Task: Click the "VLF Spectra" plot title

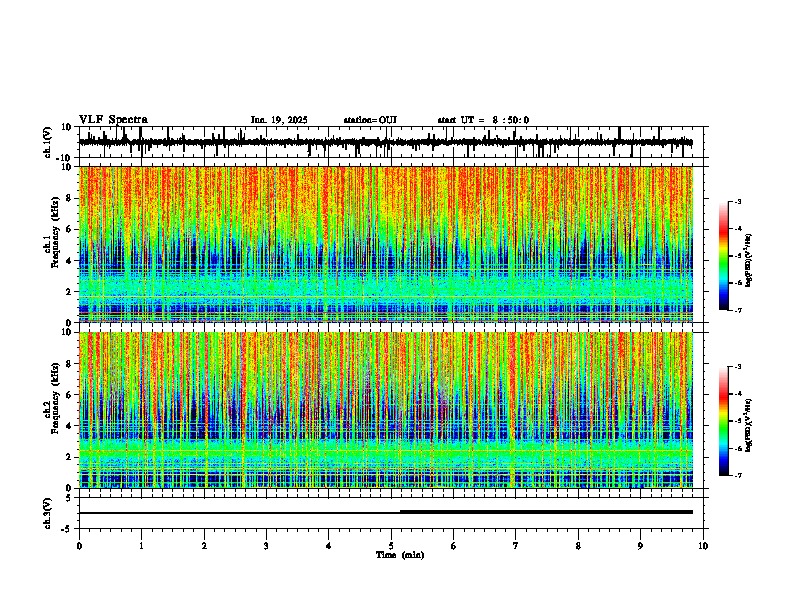Action: (x=113, y=120)
